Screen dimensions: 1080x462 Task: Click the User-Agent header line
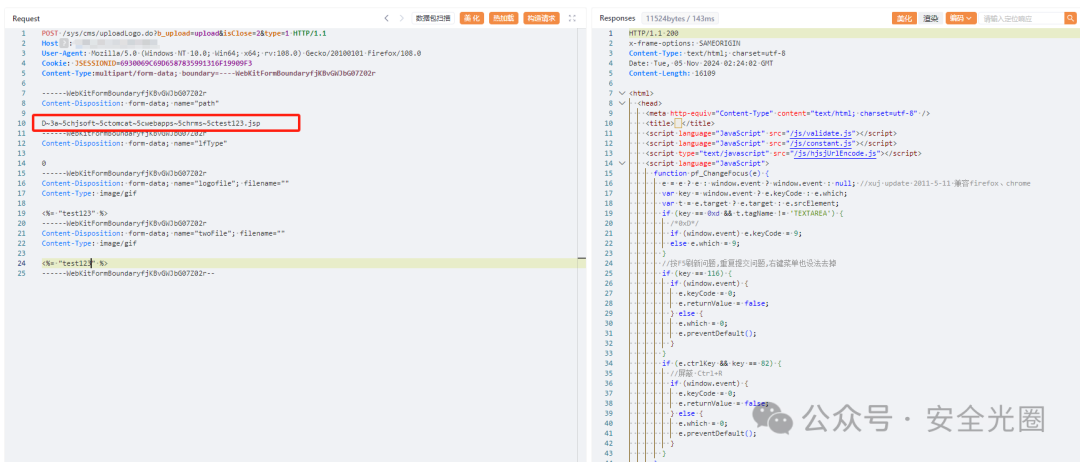click(231, 53)
